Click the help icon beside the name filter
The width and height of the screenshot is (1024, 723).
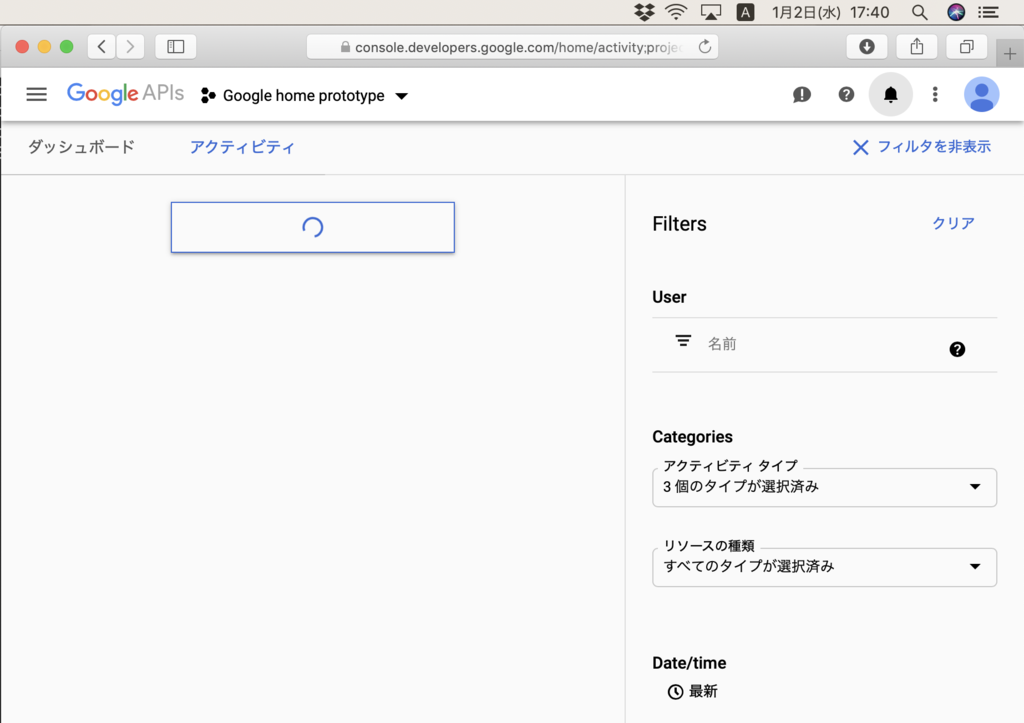tap(957, 349)
